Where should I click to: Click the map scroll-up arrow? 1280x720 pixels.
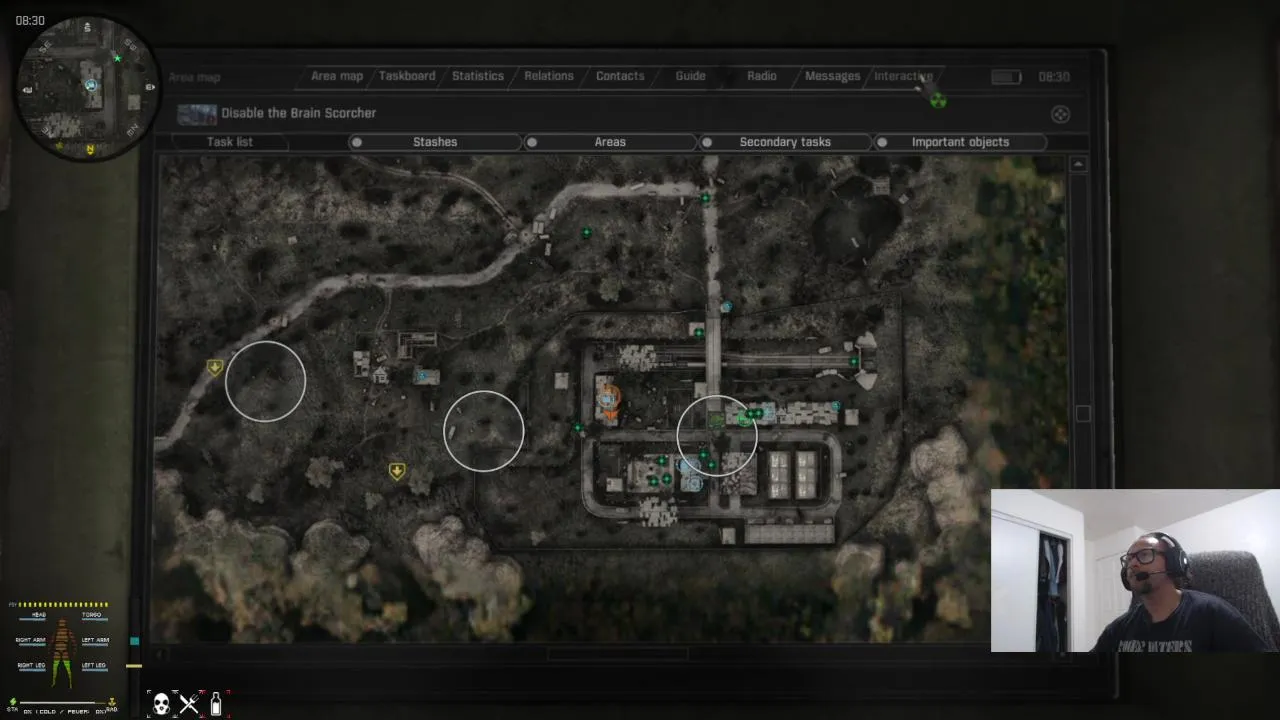click(x=1078, y=163)
